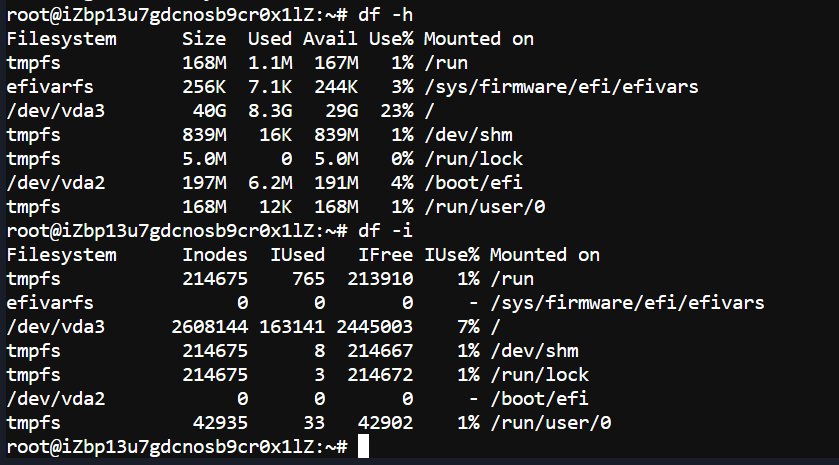839x465 pixels.
Task: Click the /boot/efi mount point in the df -h output
Action: click(473, 183)
